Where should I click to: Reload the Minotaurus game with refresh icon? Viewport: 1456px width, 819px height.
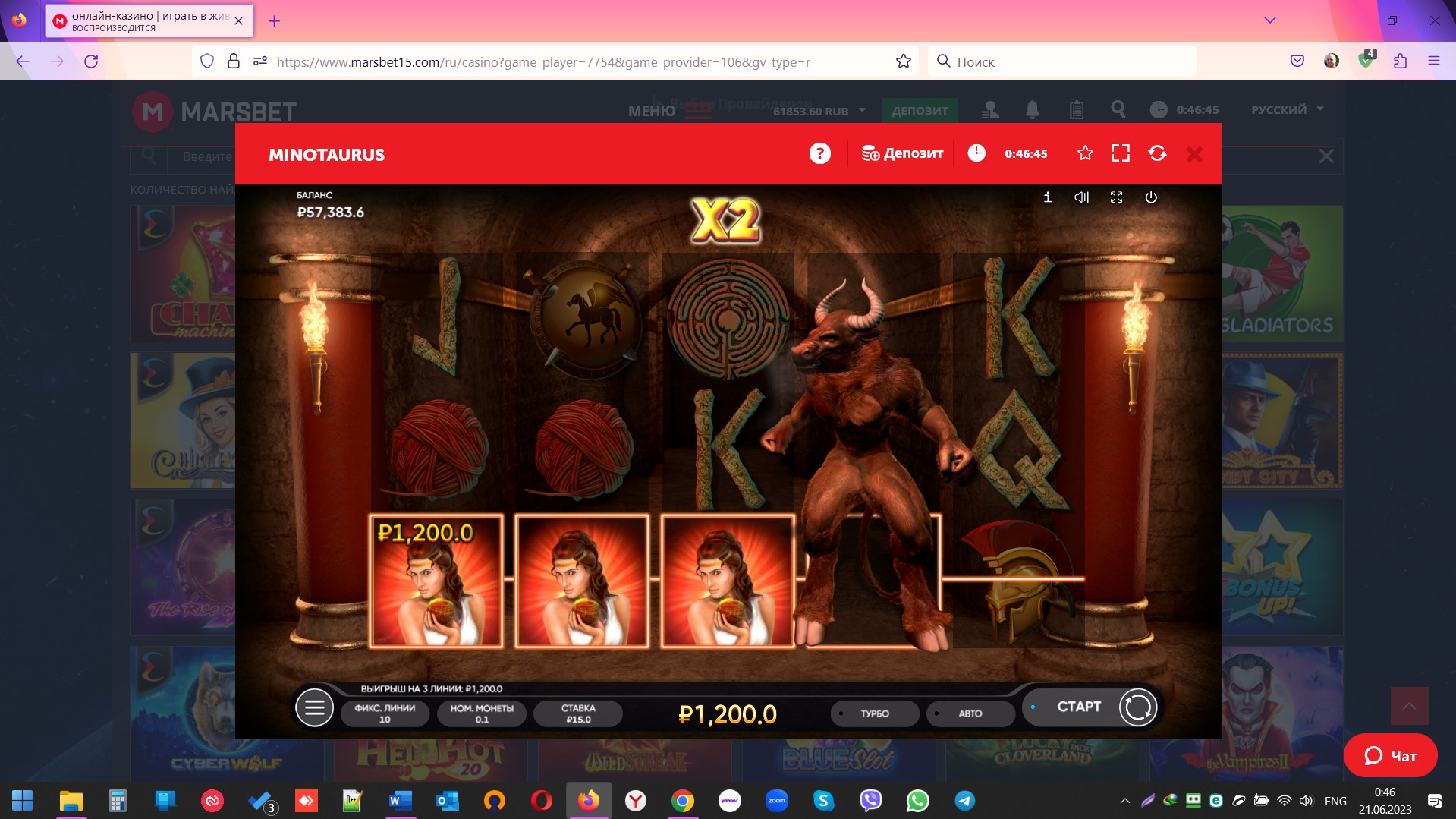(1157, 153)
